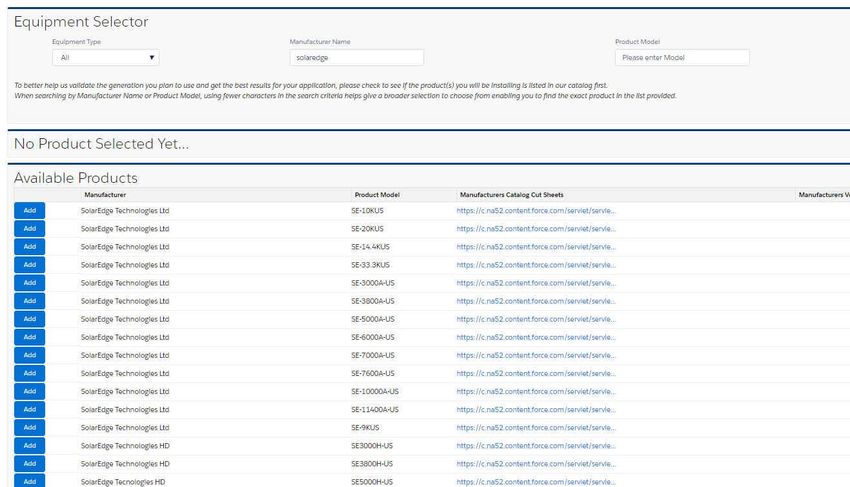The image size is (850, 487).
Task: Open cut sheet link for SE-7000A-US
Action: tap(536, 355)
